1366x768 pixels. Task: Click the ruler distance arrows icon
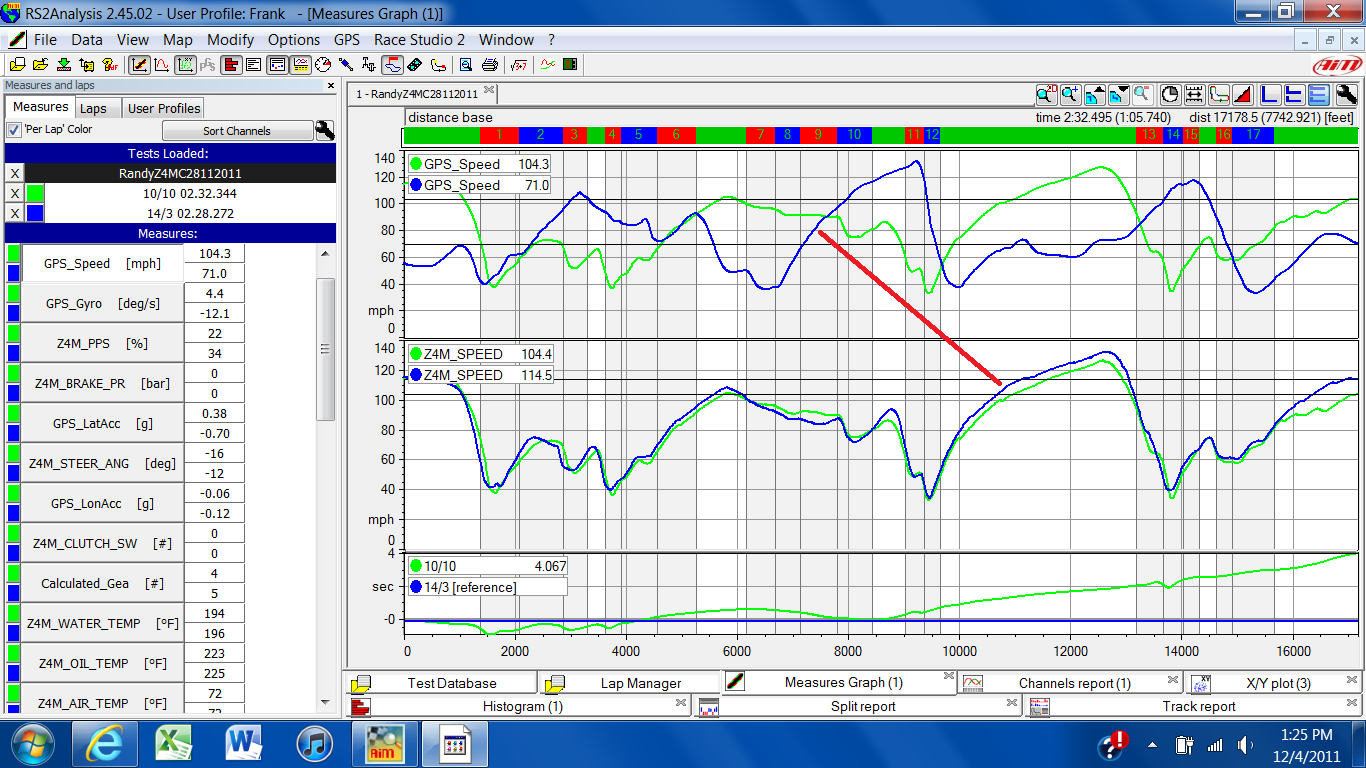coord(1194,95)
